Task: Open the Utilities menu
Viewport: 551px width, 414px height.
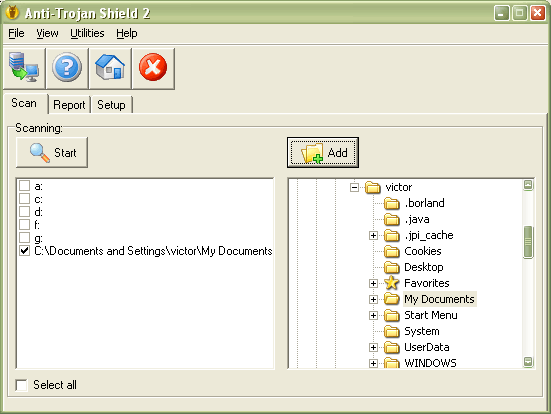Action: coord(87,33)
